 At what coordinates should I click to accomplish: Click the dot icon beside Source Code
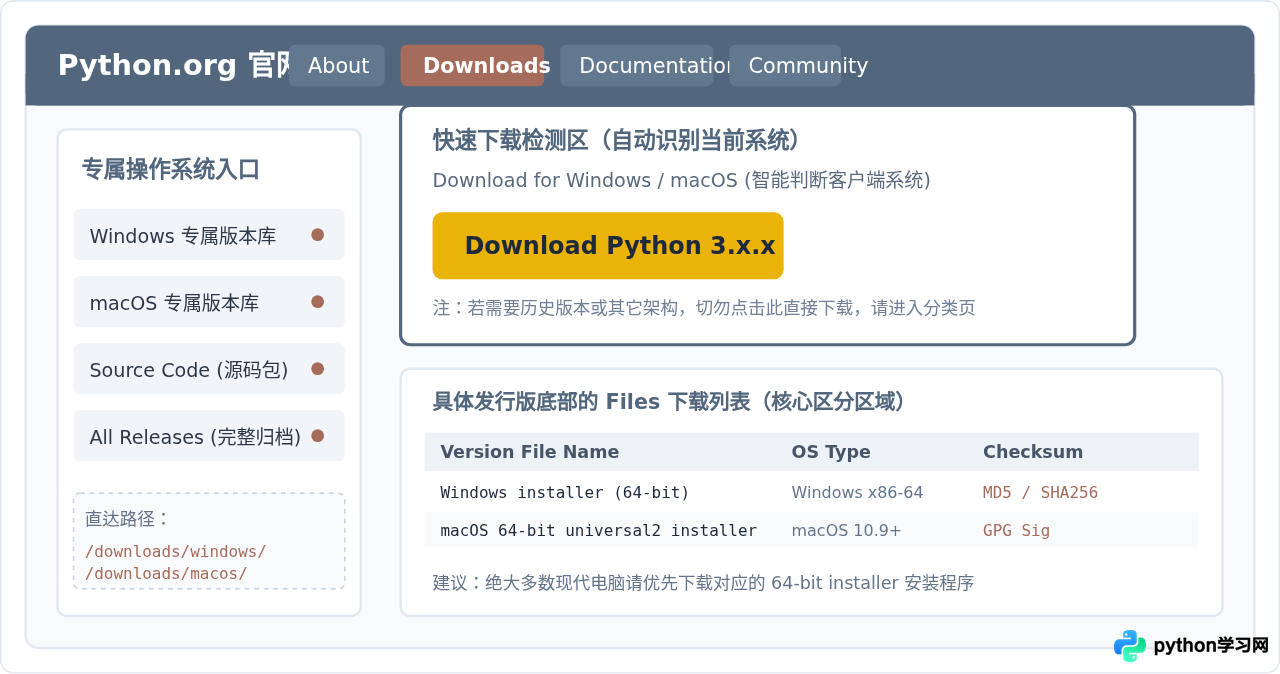click(317, 369)
